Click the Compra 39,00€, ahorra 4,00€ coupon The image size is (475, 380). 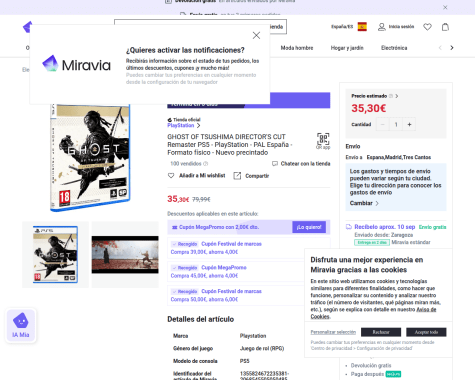point(249,248)
